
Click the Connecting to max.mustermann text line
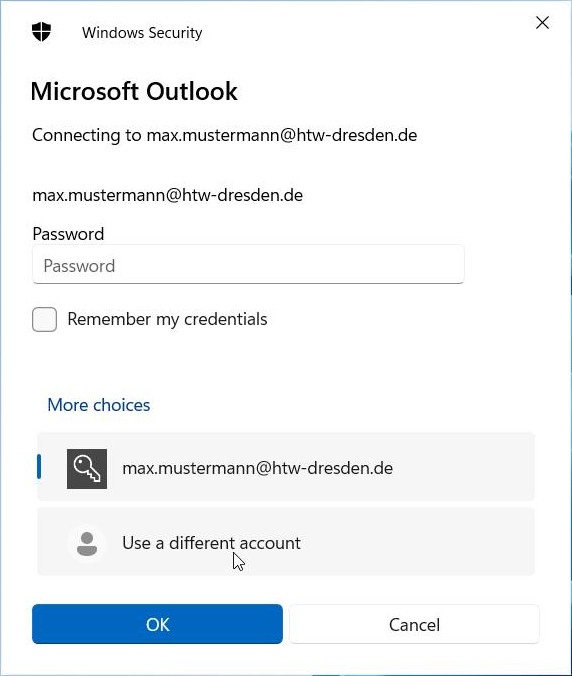point(225,135)
